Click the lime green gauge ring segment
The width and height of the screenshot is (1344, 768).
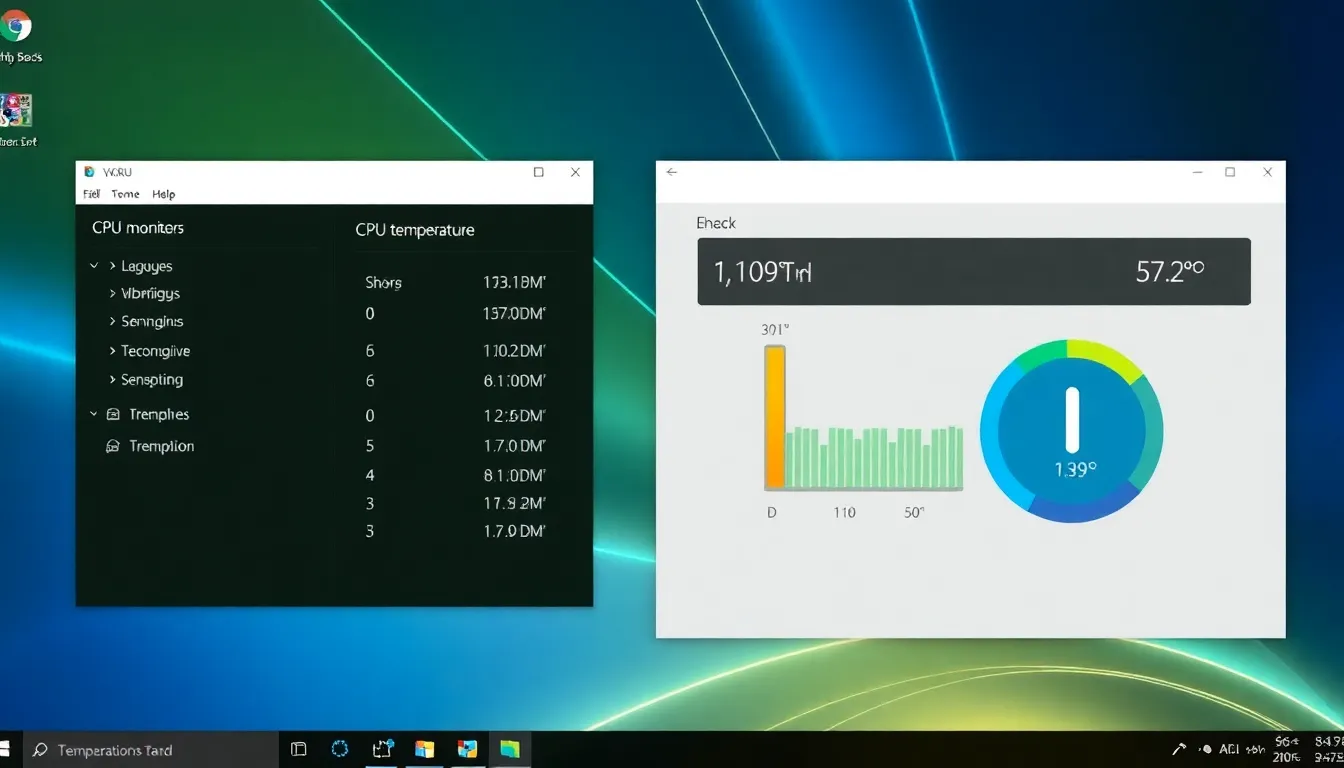(1108, 361)
